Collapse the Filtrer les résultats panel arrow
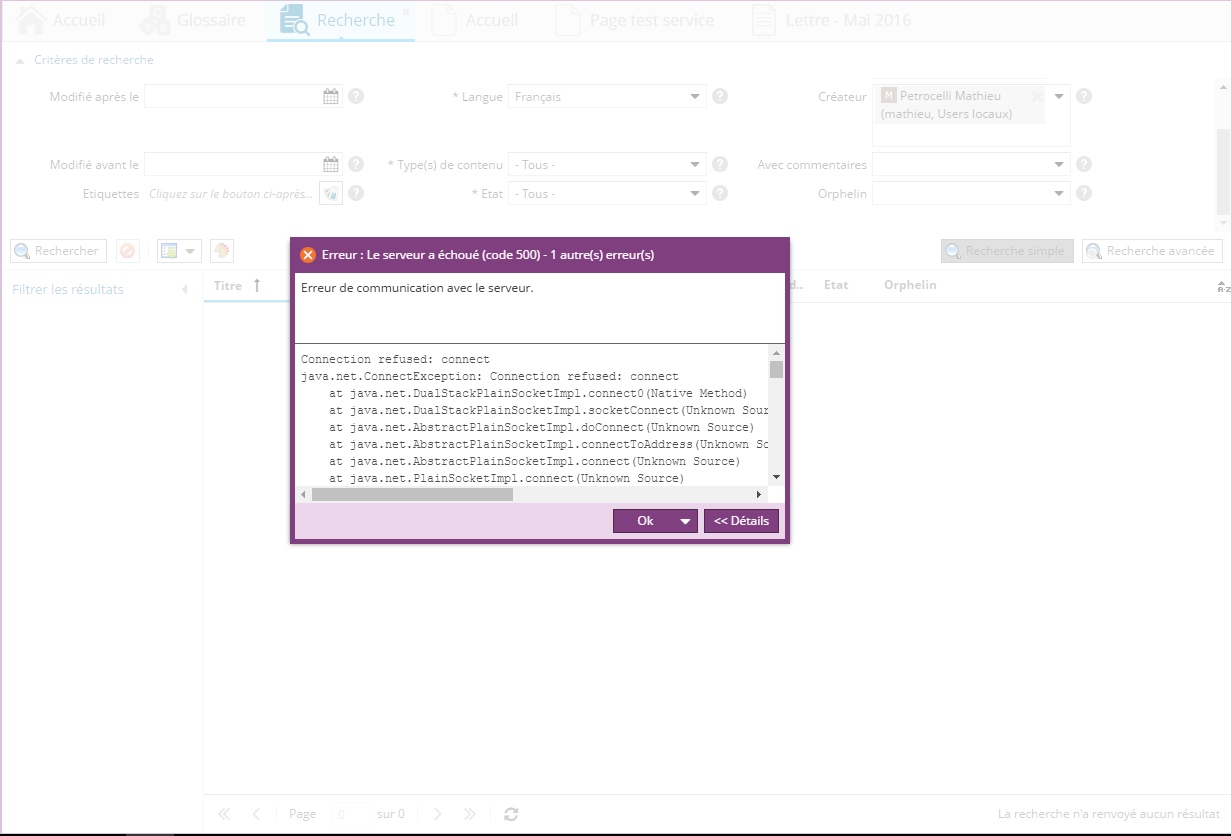The height and width of the screenshot is (836, 1231). click(184, 290)
